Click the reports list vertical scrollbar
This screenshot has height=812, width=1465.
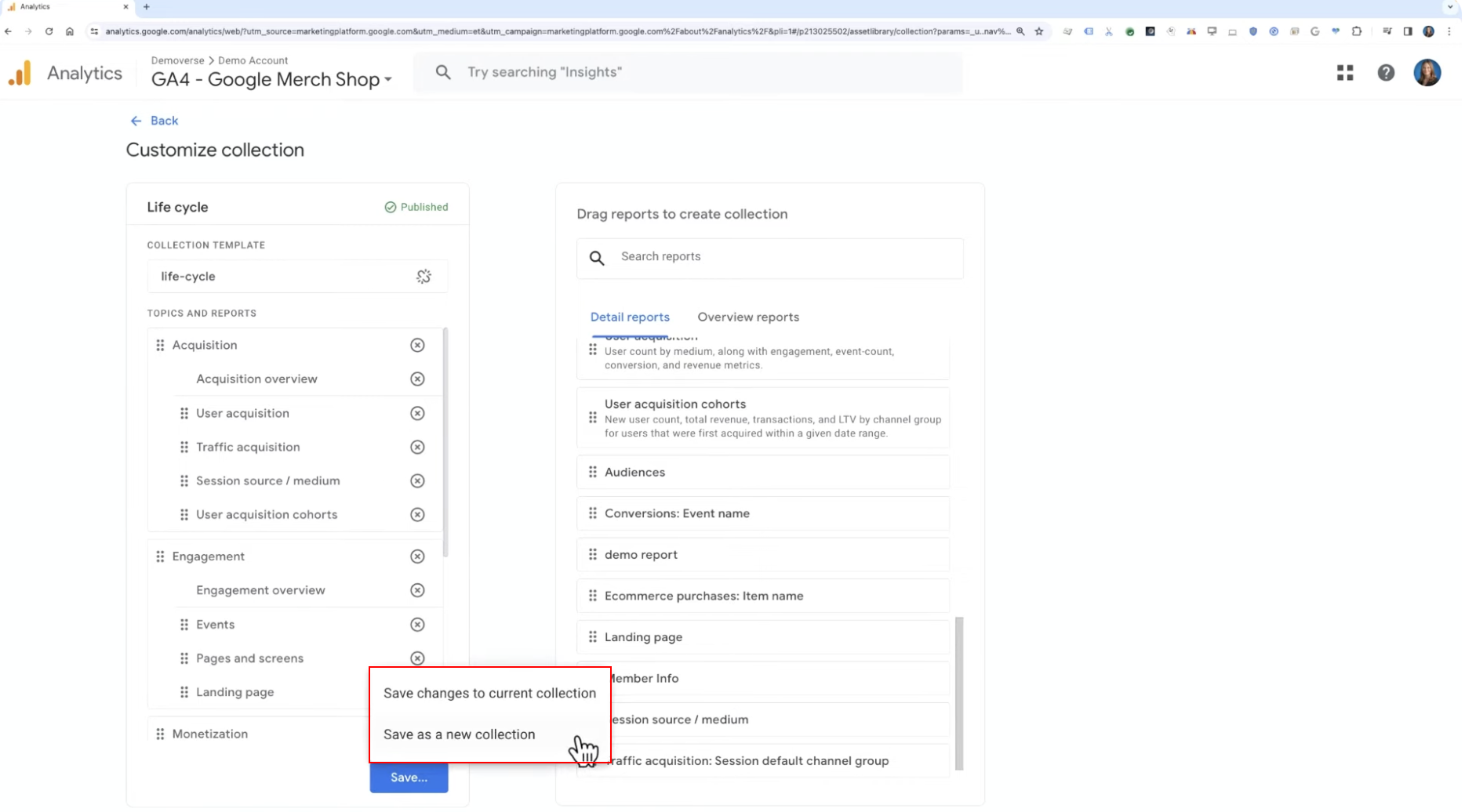click(960, 695)
